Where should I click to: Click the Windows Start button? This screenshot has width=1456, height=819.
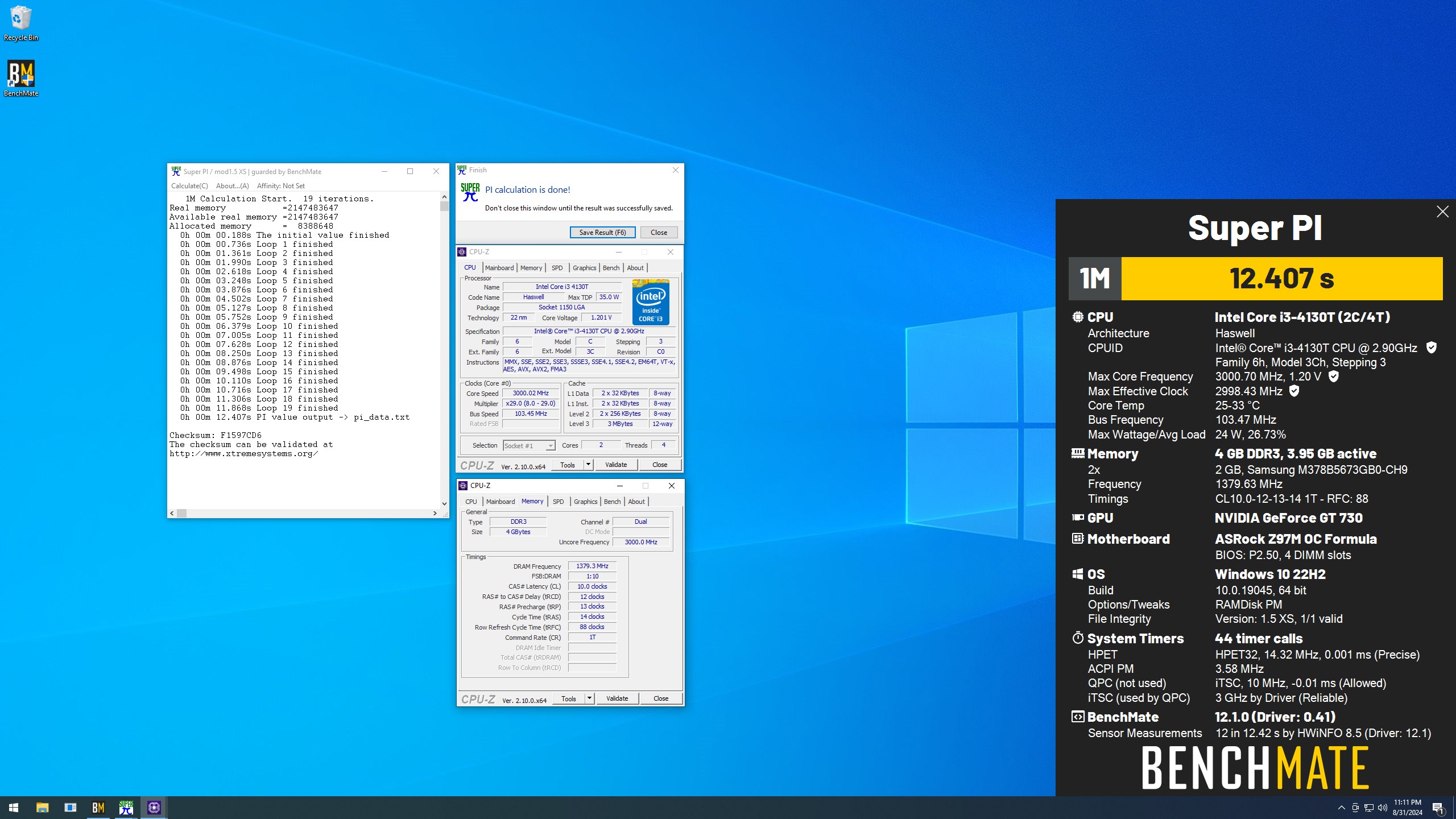point(14,808)
